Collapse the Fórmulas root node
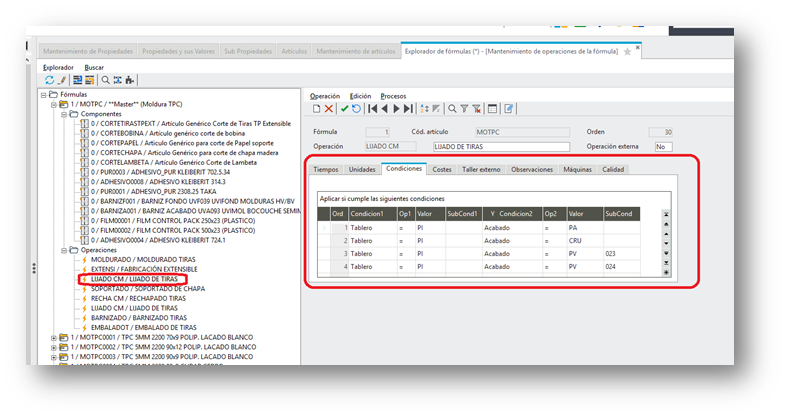786x417 pixels. [44, 95]
